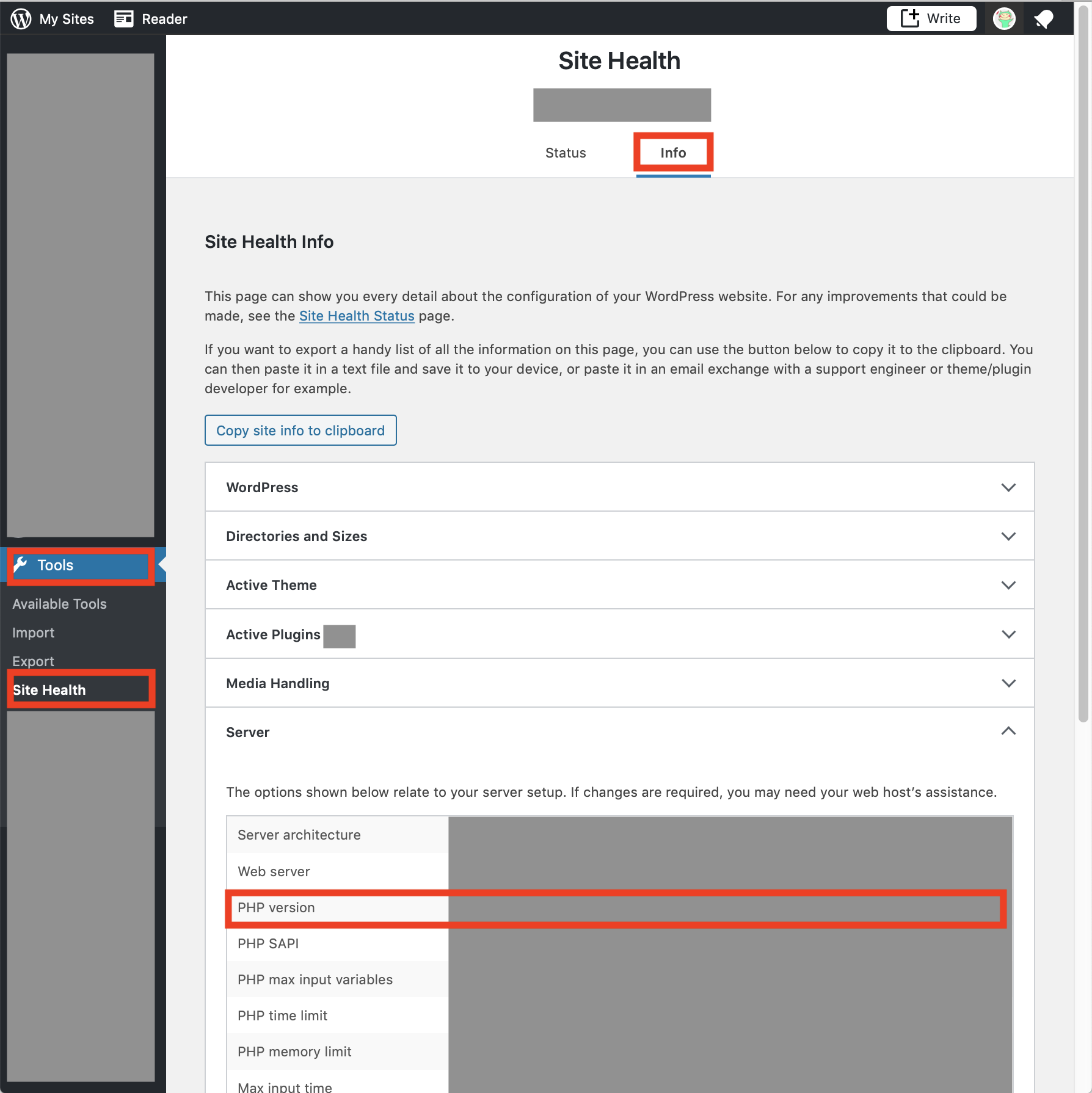Expand the Active Theme section
This screenshot has width=1092, height=1093.
tap(620, 585)
